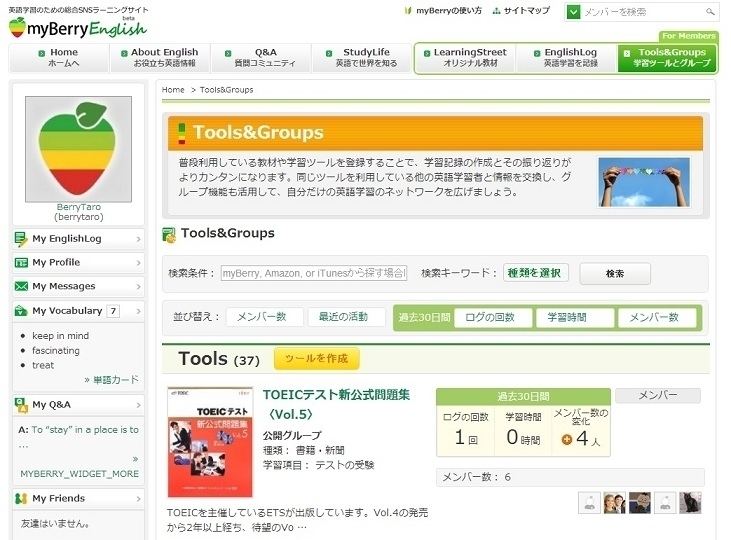Switch to the StudyLife tab
This screenshot has height=540, width=731.
click(x=362, y=58)
